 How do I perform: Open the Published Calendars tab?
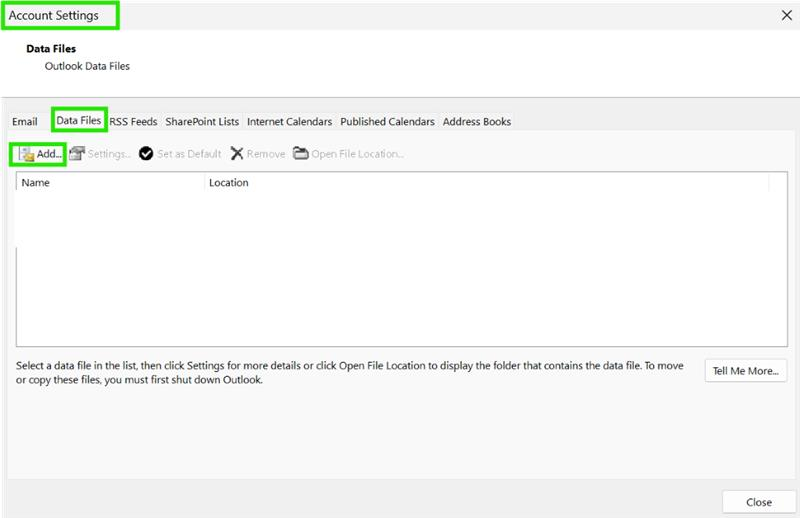click(387, 121)
